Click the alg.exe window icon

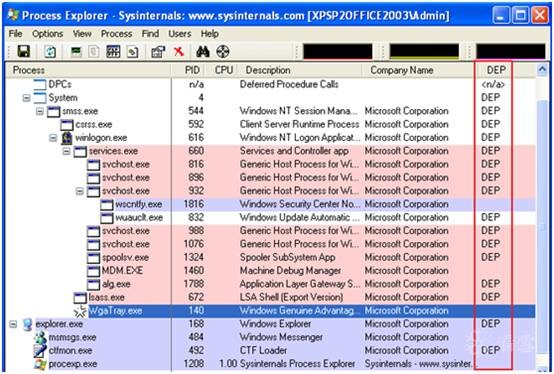pyautogui.click(x=93, y=284)
